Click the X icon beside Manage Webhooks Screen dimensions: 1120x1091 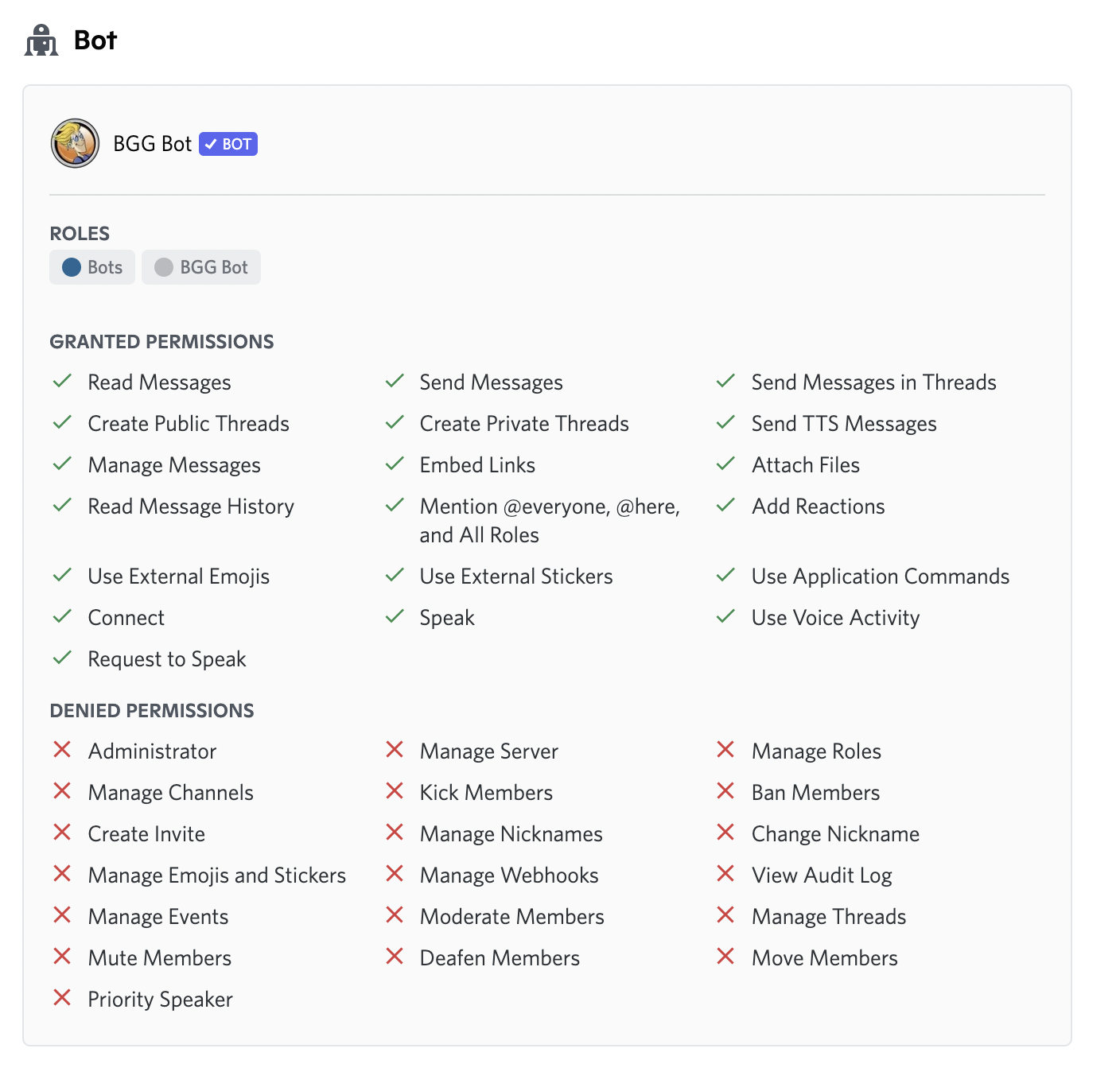click(x=395, y=875)
